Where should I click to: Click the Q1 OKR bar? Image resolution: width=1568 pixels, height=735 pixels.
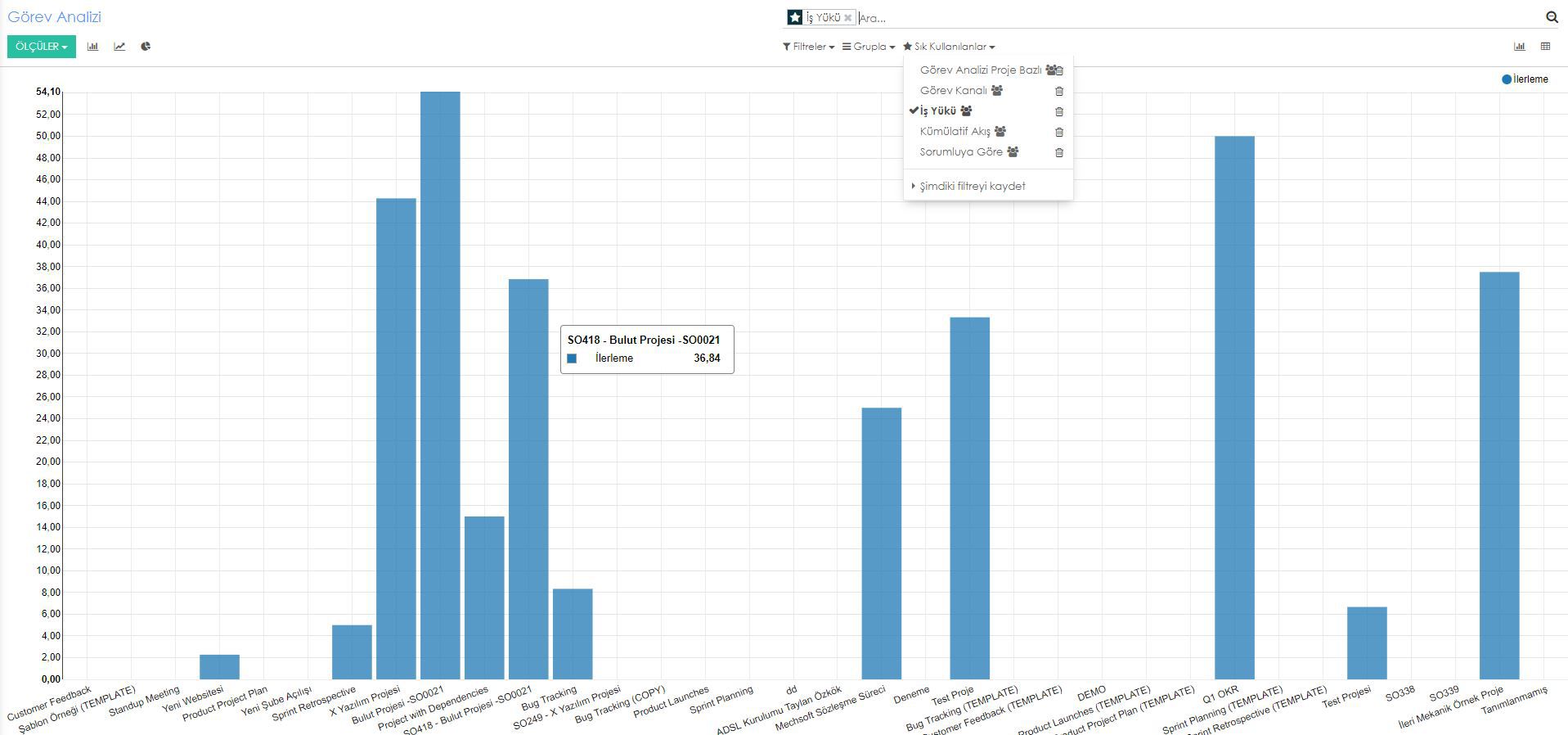point(1234,408)
